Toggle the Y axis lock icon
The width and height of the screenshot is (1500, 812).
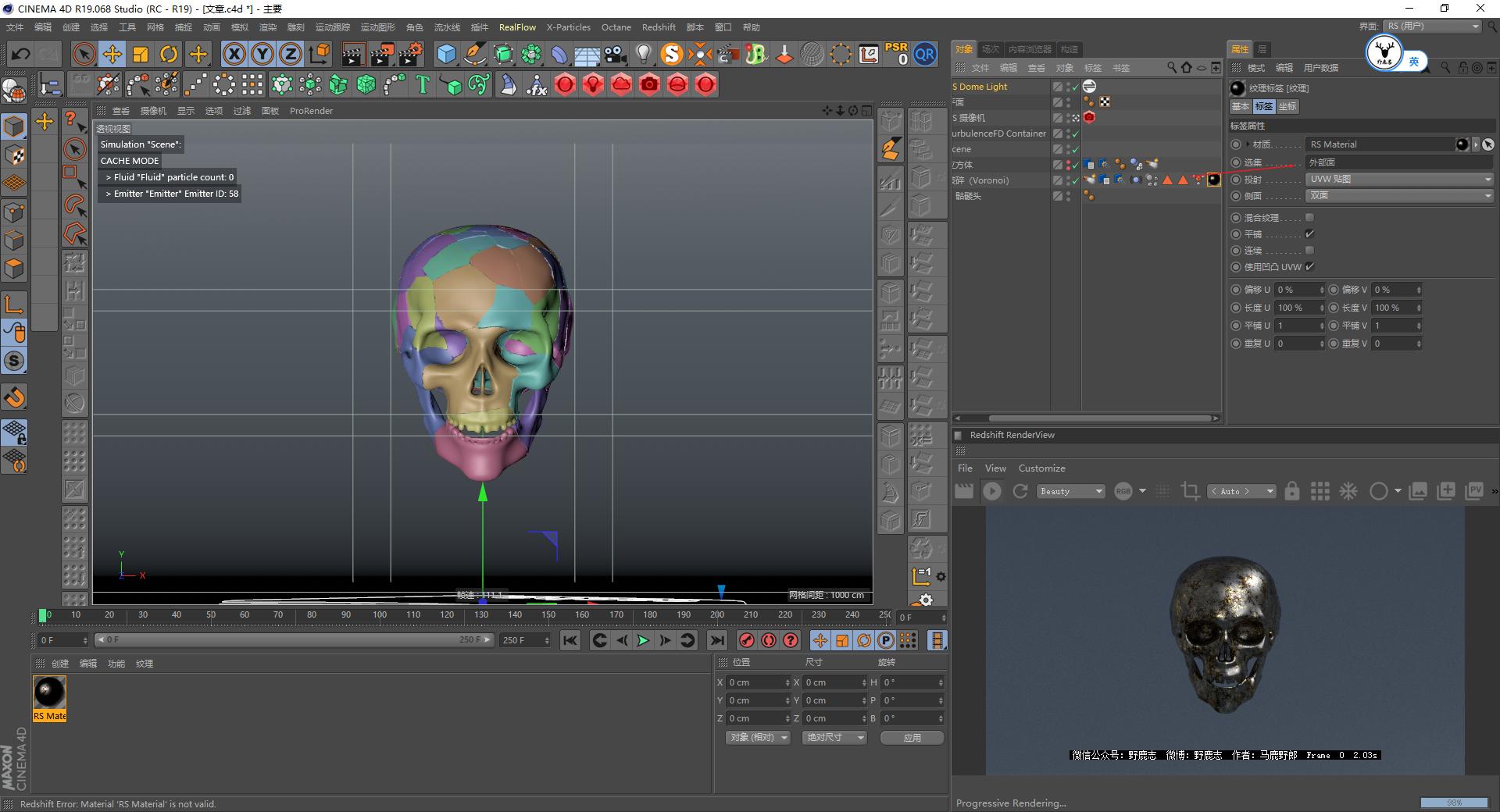(262, 54)
